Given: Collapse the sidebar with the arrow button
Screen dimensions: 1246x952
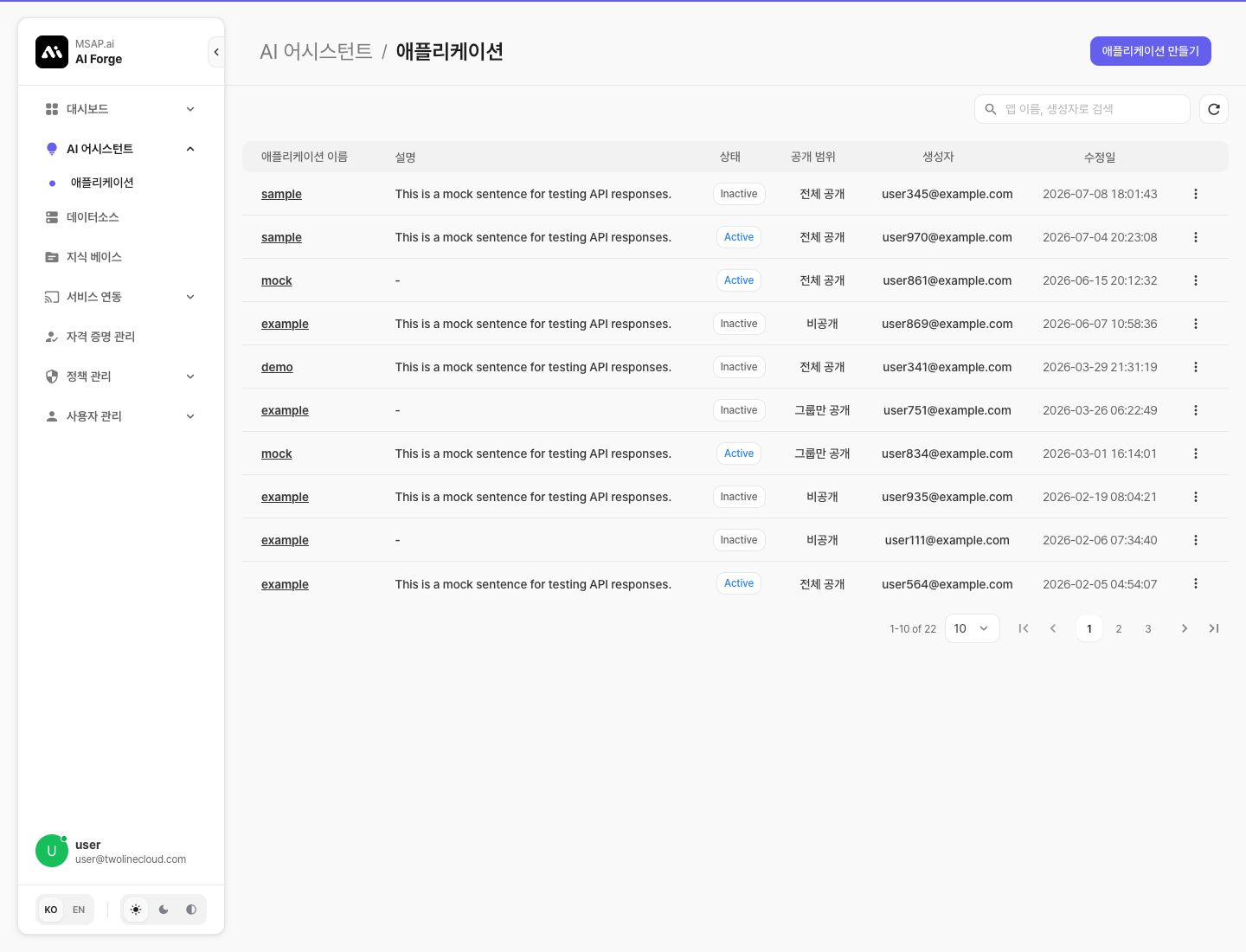Looking at the screenshot, I should point(215,52).
